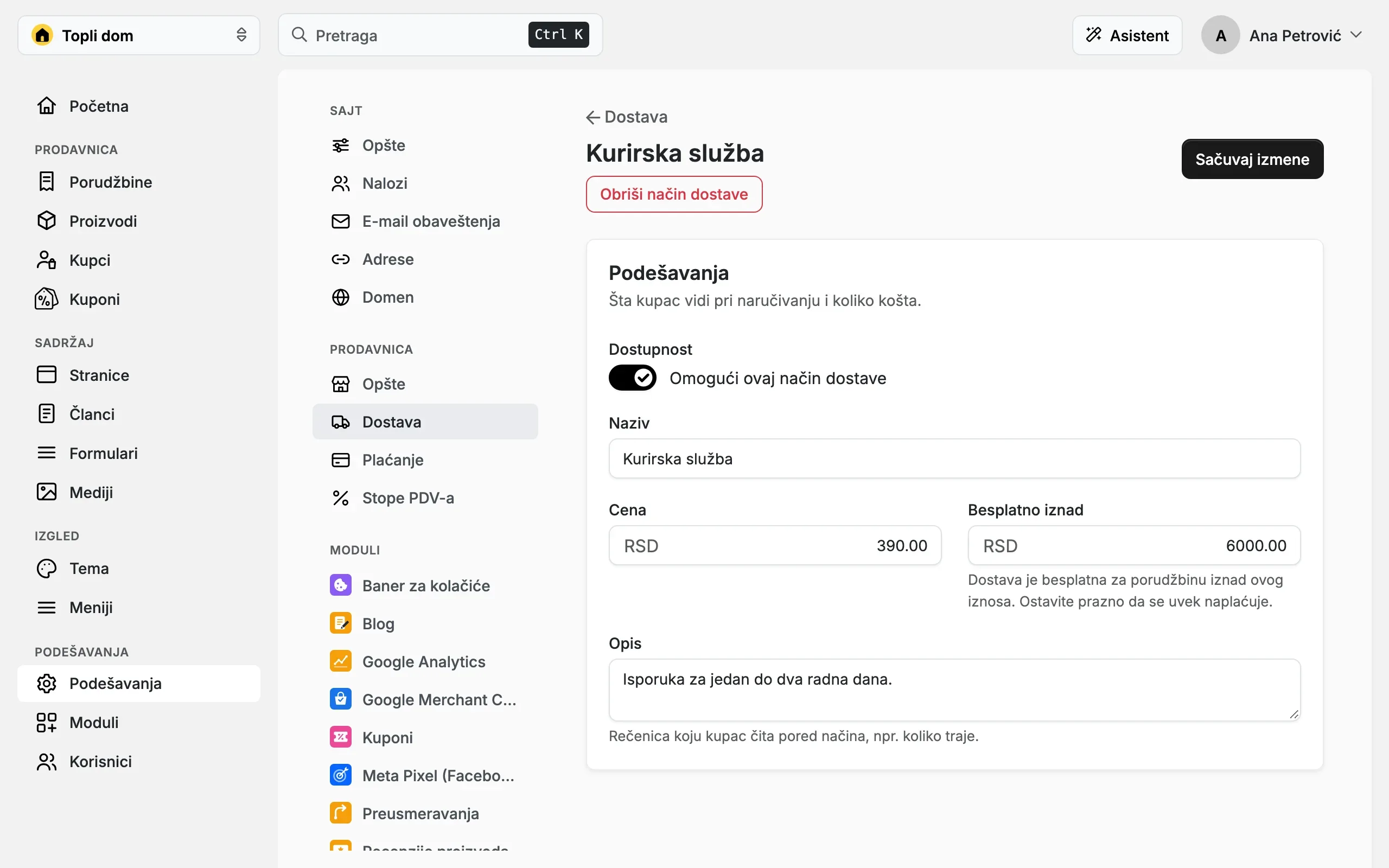Click the house icon for Početna

[x=47, y=106]
